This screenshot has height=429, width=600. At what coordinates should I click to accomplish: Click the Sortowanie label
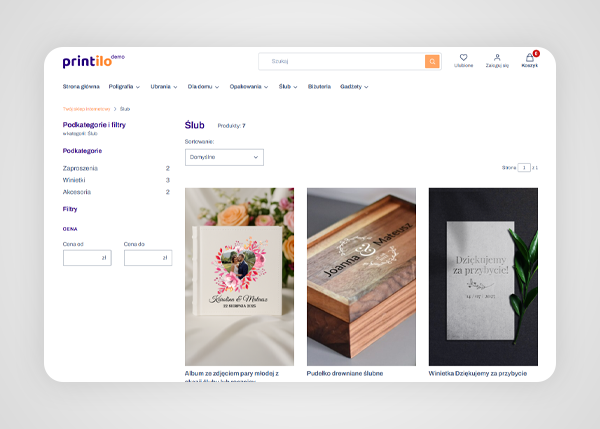click(199, 142)
